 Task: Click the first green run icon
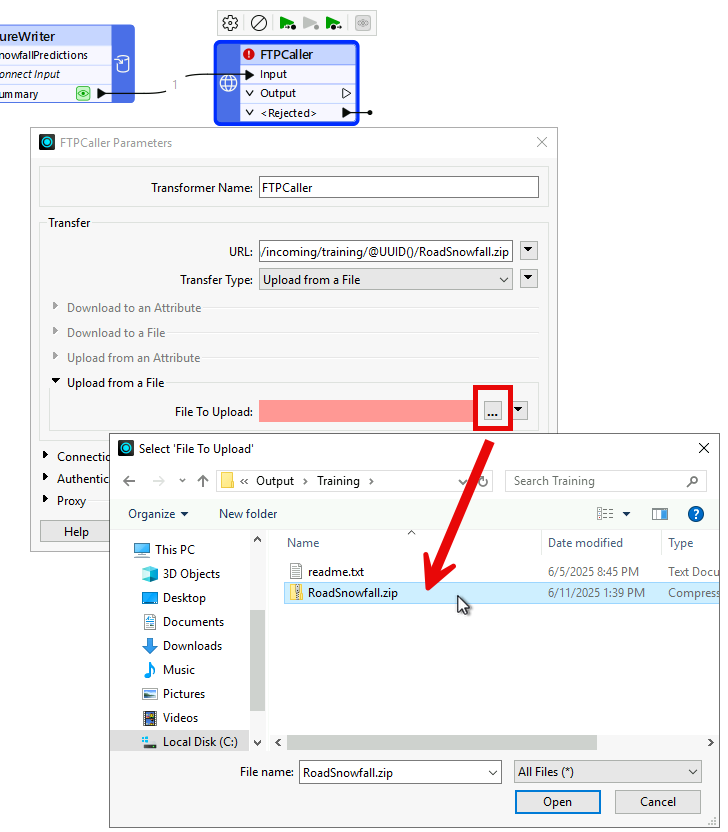(287, 22)
